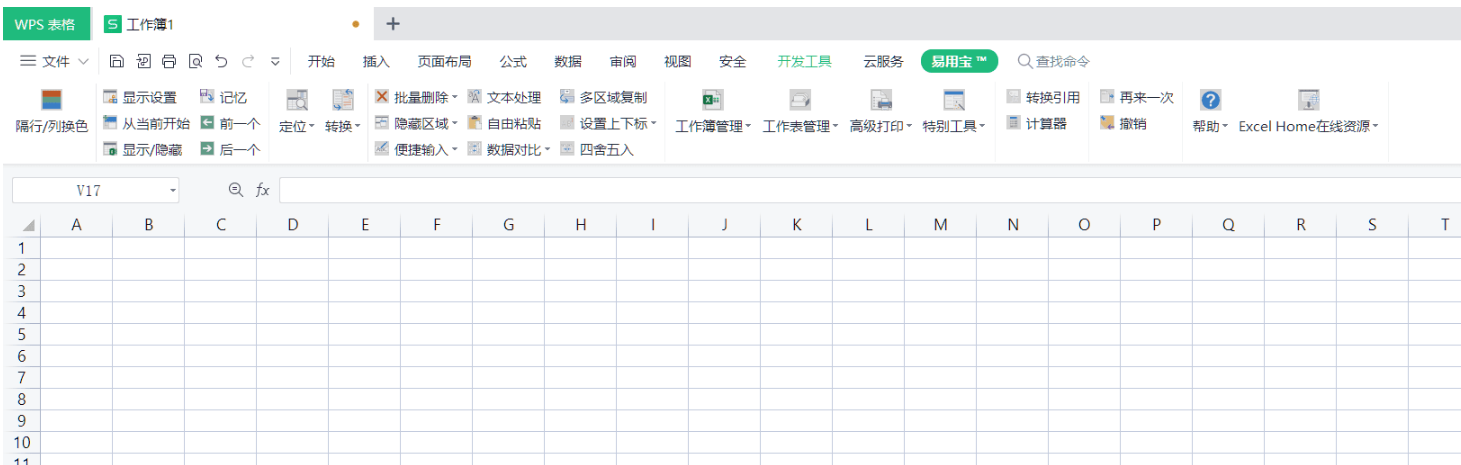1461x465 pixels.
Task: Click the fx insert function icon
Action: point(263,190)
